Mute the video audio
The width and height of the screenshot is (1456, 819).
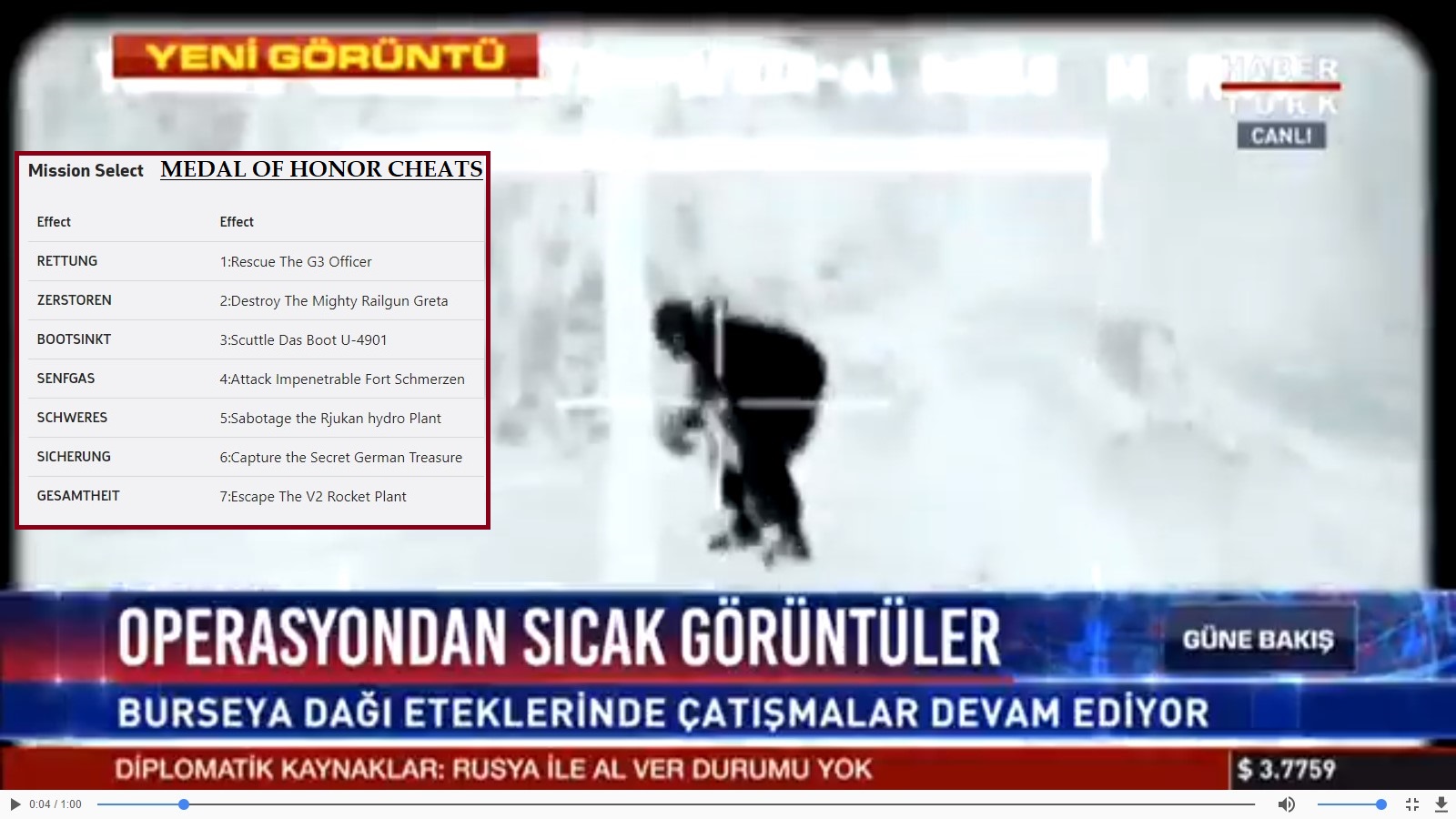click(x=1286, y=804)
